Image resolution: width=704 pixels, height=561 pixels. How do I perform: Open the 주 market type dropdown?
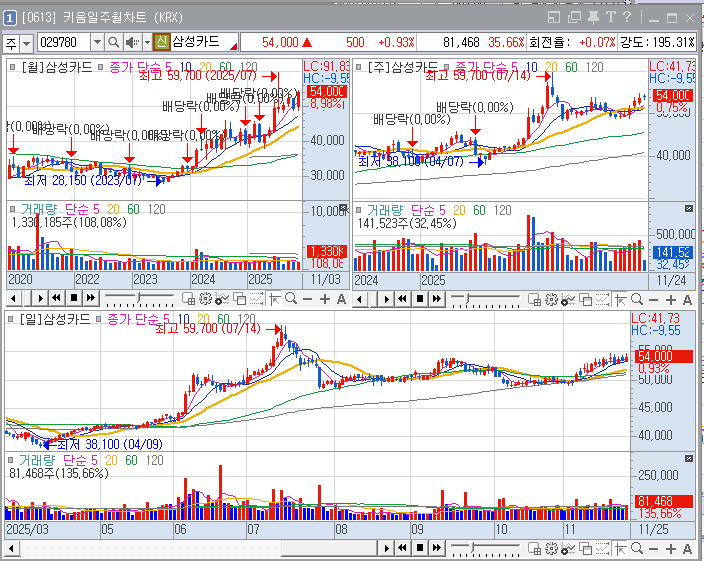coord(26,44)
